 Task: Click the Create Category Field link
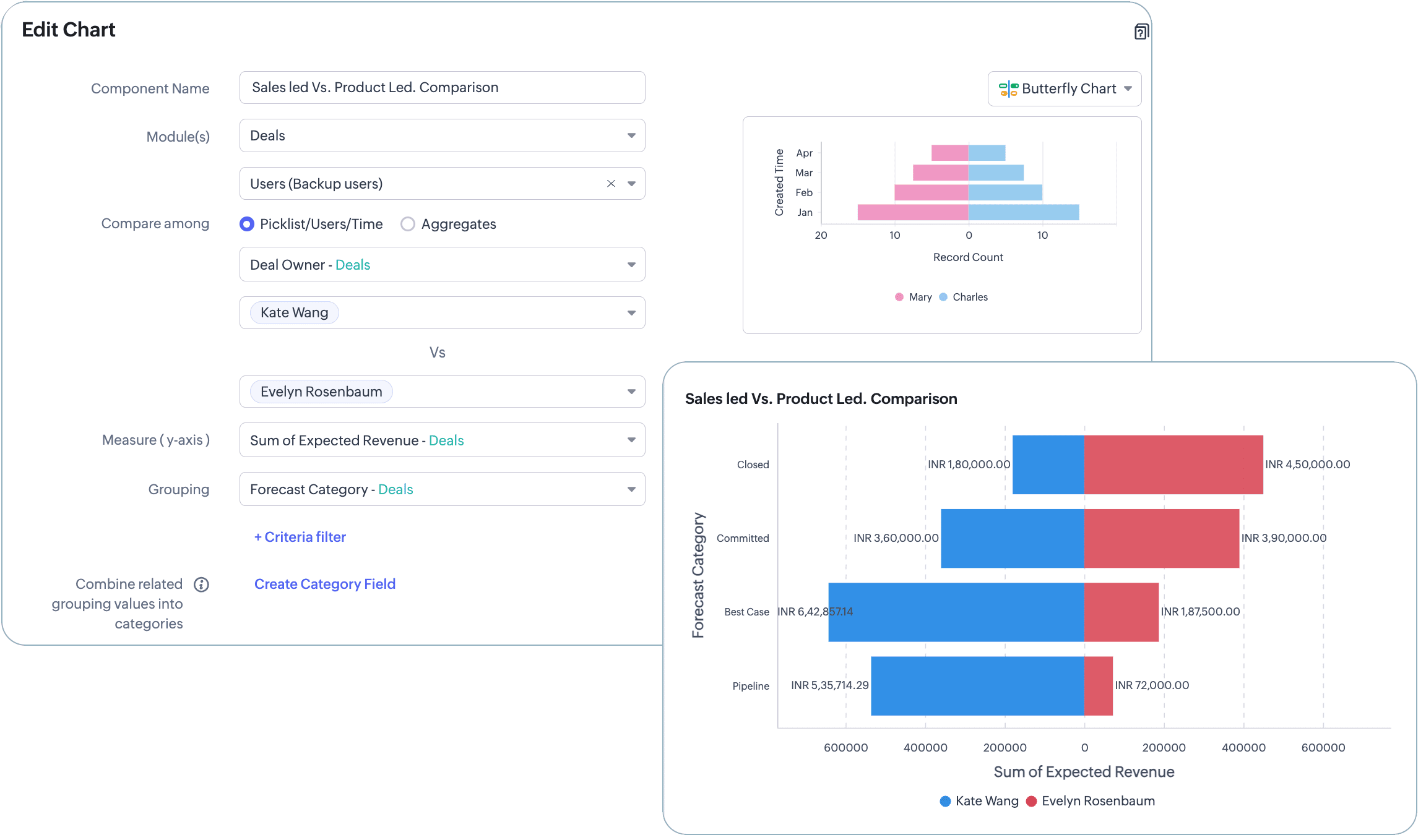[x=325, y=584]
